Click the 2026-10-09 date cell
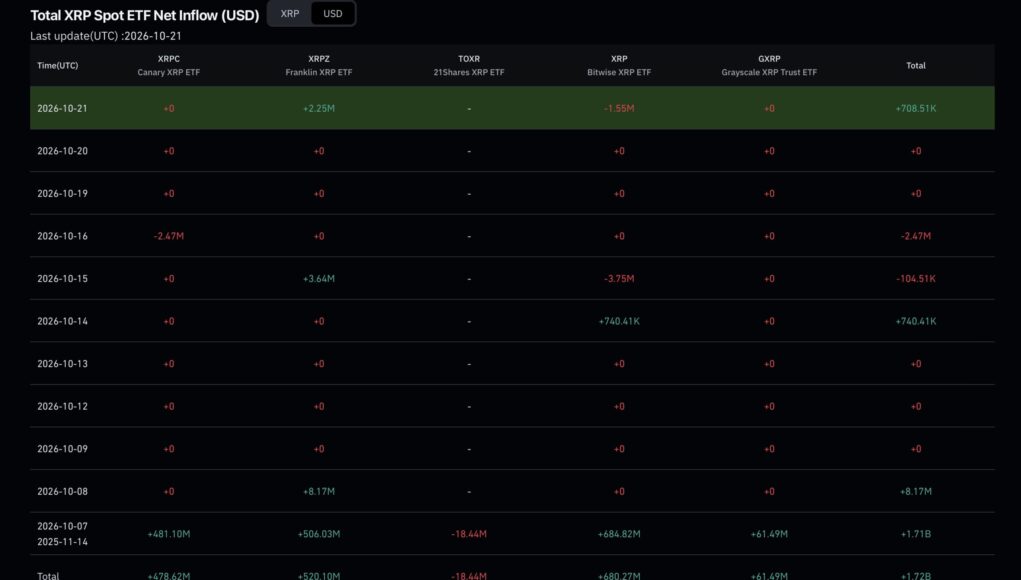This screenshot has width=1021, height=580. (x=63, y=449)
